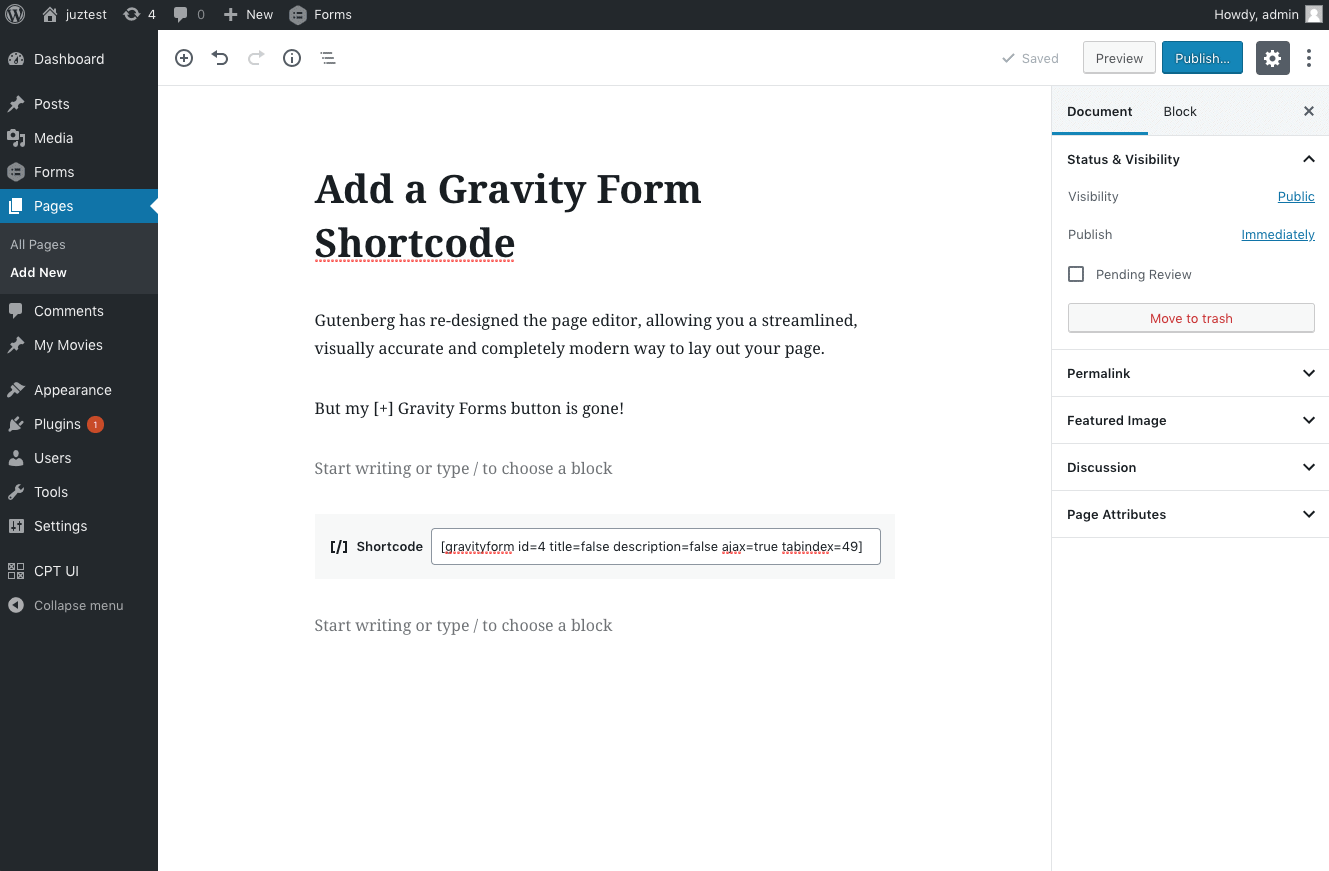Open the more tools vertical dots menu

pyautogui.click(x=1309, y=58)
